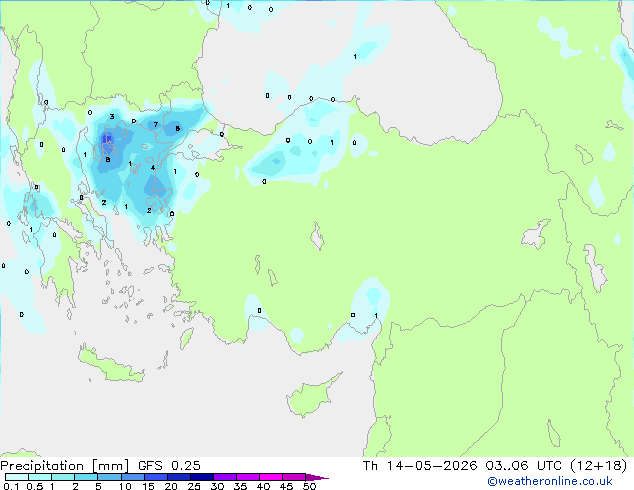The height and width of the screenshot is (490, 634).
Task: Click the 30–35 mm violet legend swatch
Action: click(x=225, y=477)
